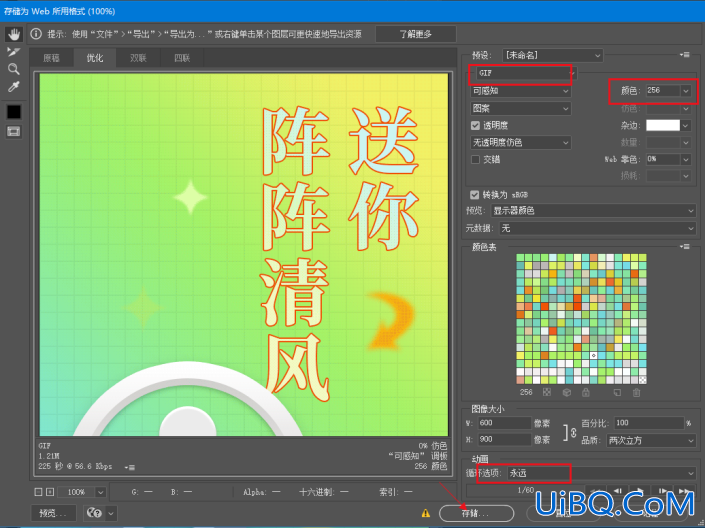Screen dimensions: 705x528
Task: Click the 了解更多 button
Action: coord(415,34)
